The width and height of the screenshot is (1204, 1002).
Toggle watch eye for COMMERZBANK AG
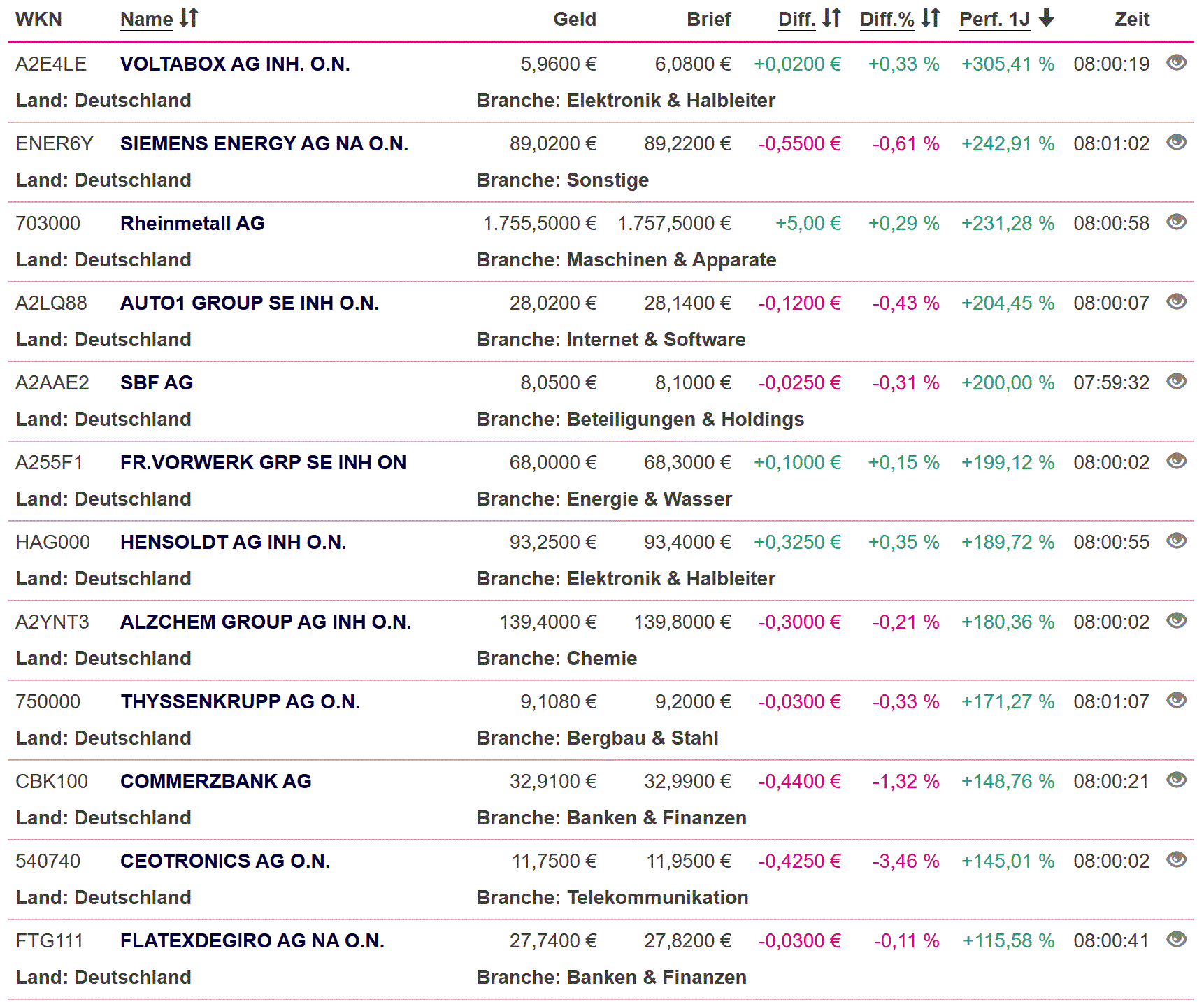1177,780
